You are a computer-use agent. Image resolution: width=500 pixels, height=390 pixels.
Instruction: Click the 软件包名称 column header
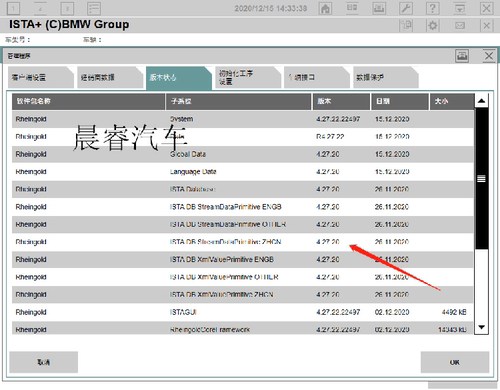tap(88, 101)
